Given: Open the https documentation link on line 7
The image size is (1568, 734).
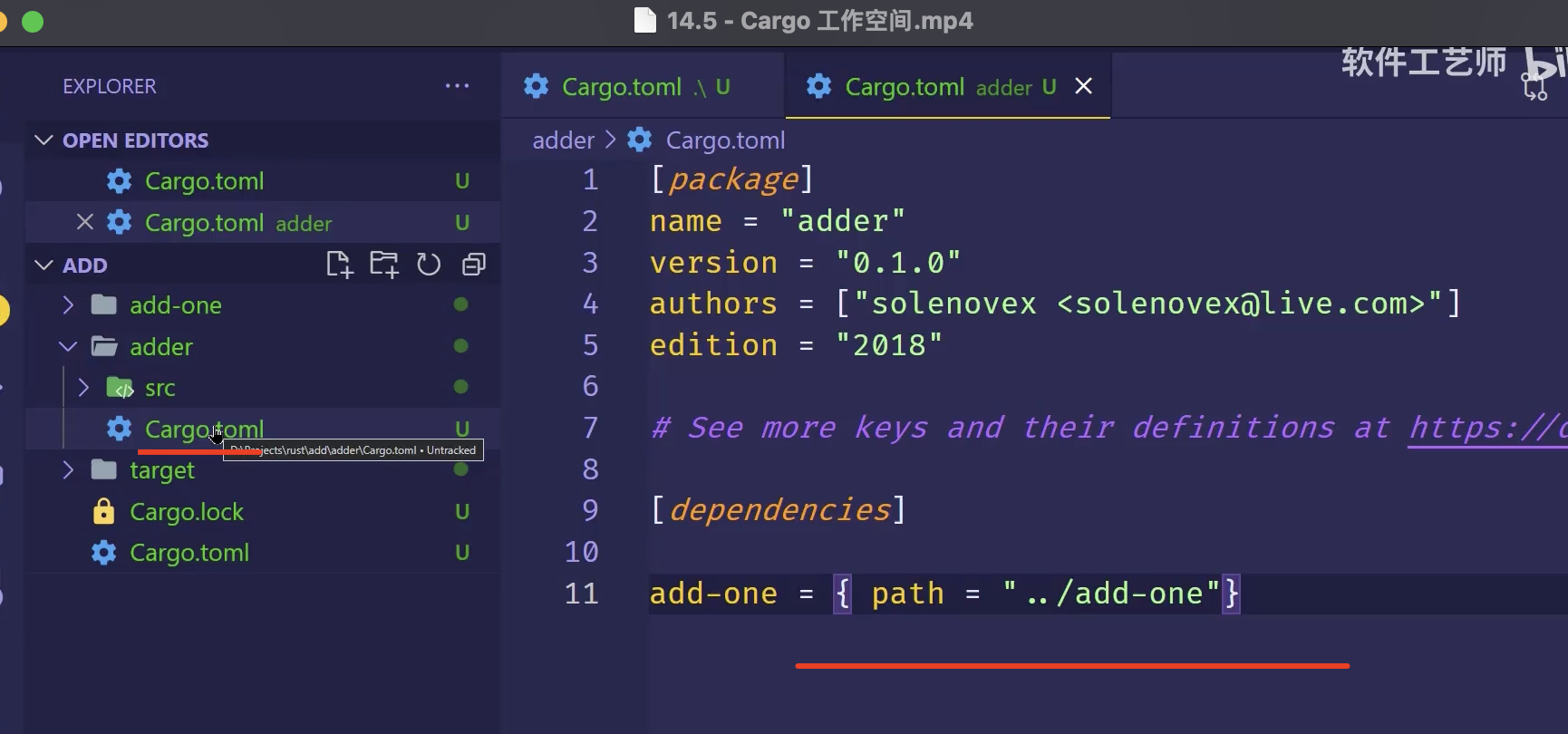Looking at the screenshot, I should click(x=1486, y=427).
